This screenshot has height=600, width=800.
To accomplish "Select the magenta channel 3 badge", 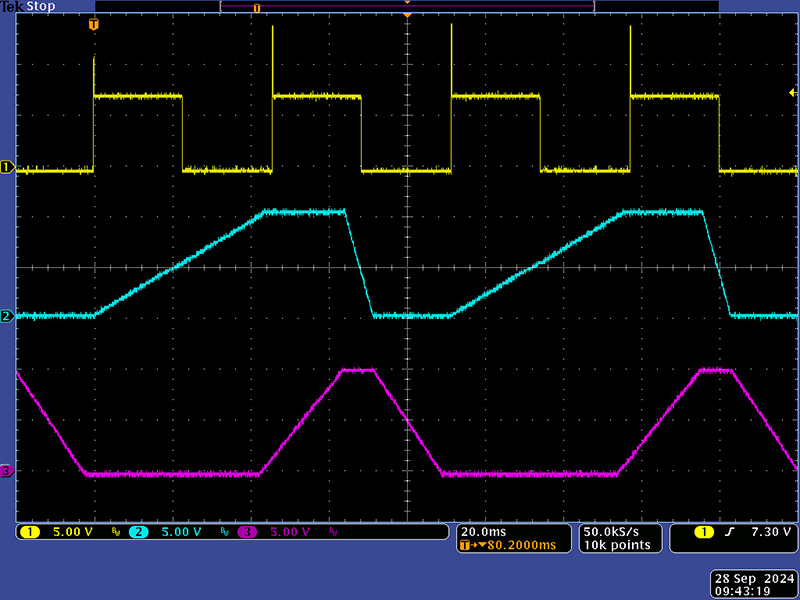I will pyautogui.click(x=246, y=532).
